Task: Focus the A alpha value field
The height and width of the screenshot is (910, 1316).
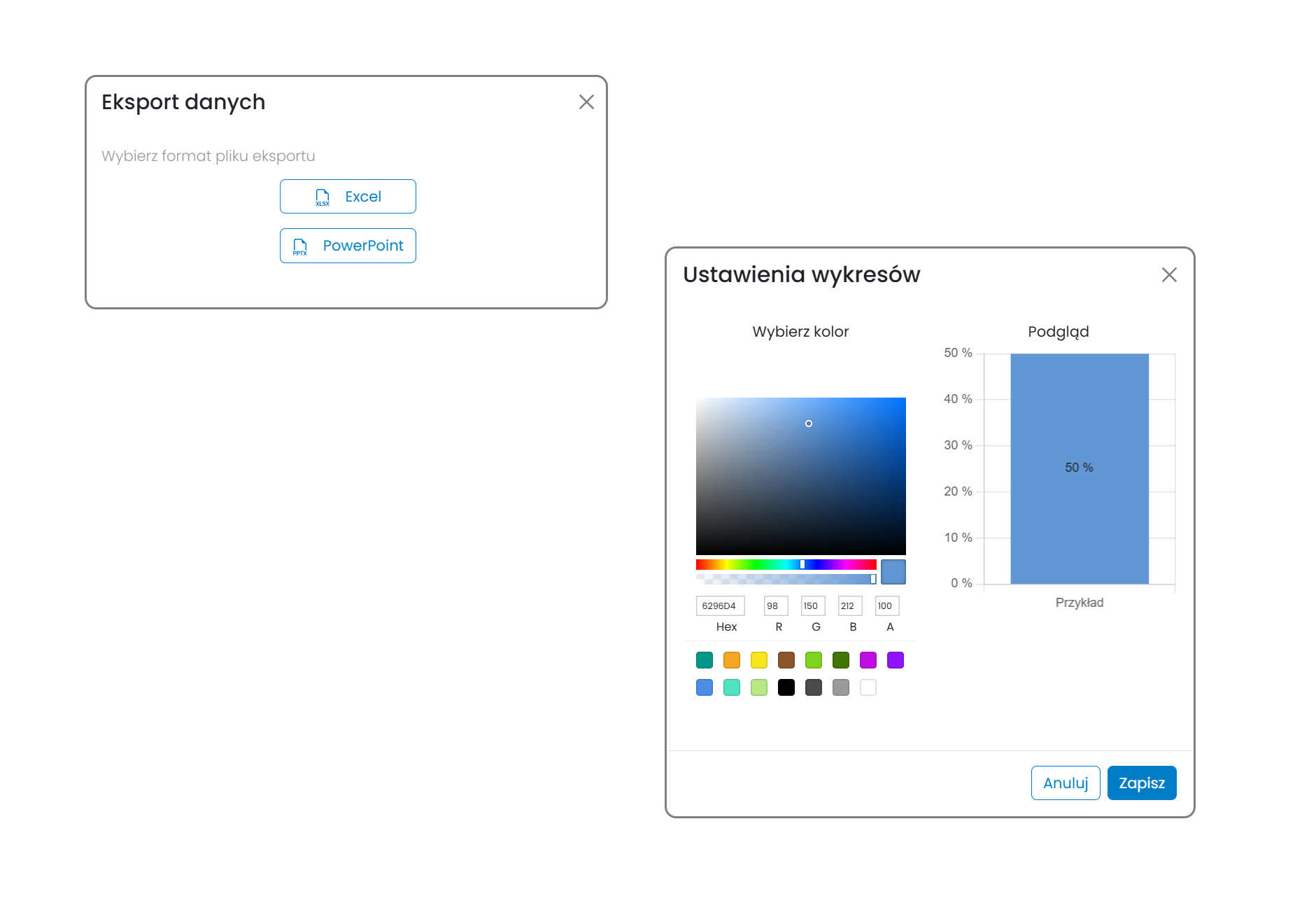Action: [x=887, y=605]
